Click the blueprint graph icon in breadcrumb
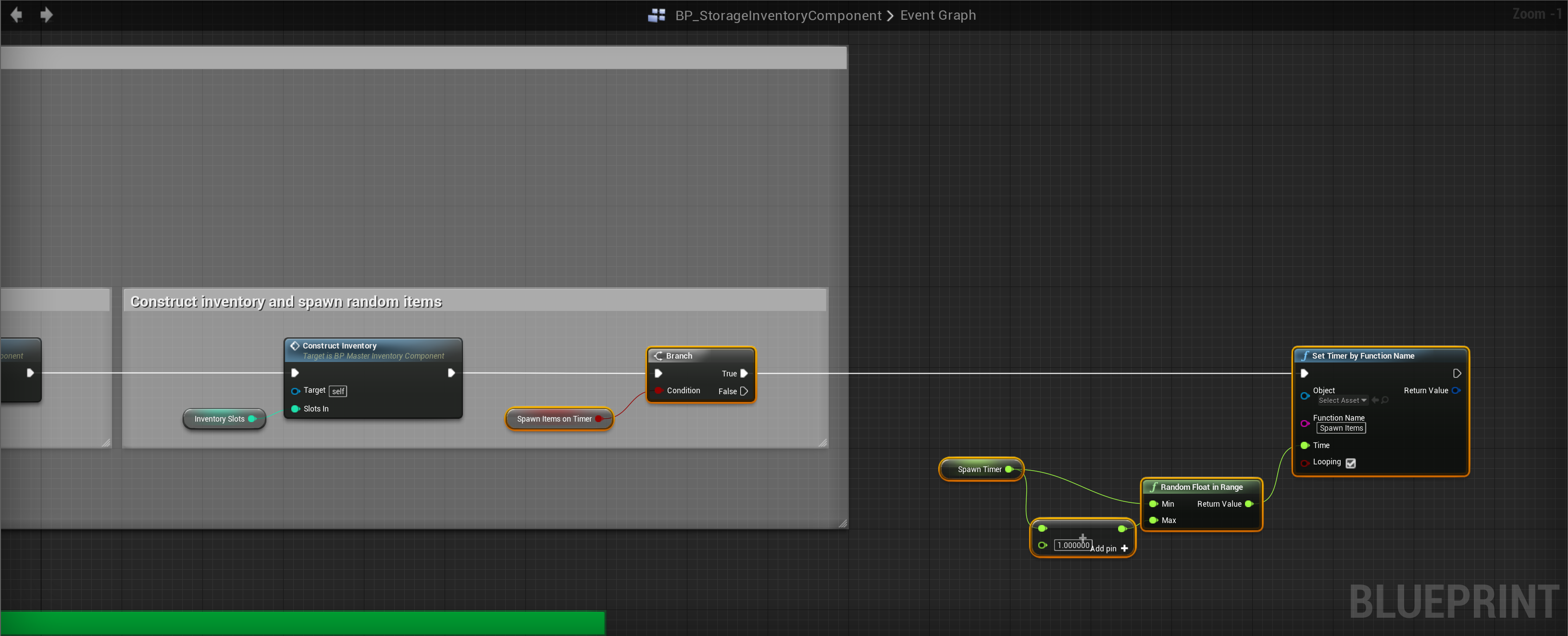Image resolution: width=1568 pixels, height=636 pixels. pyautogui.click(x=656, y=15)
